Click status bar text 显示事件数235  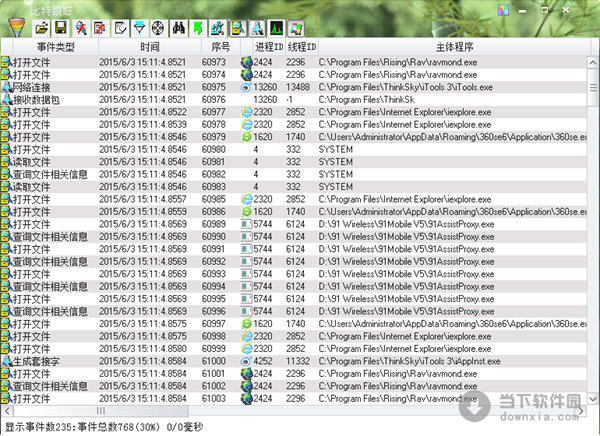click(x=40, y=427)
